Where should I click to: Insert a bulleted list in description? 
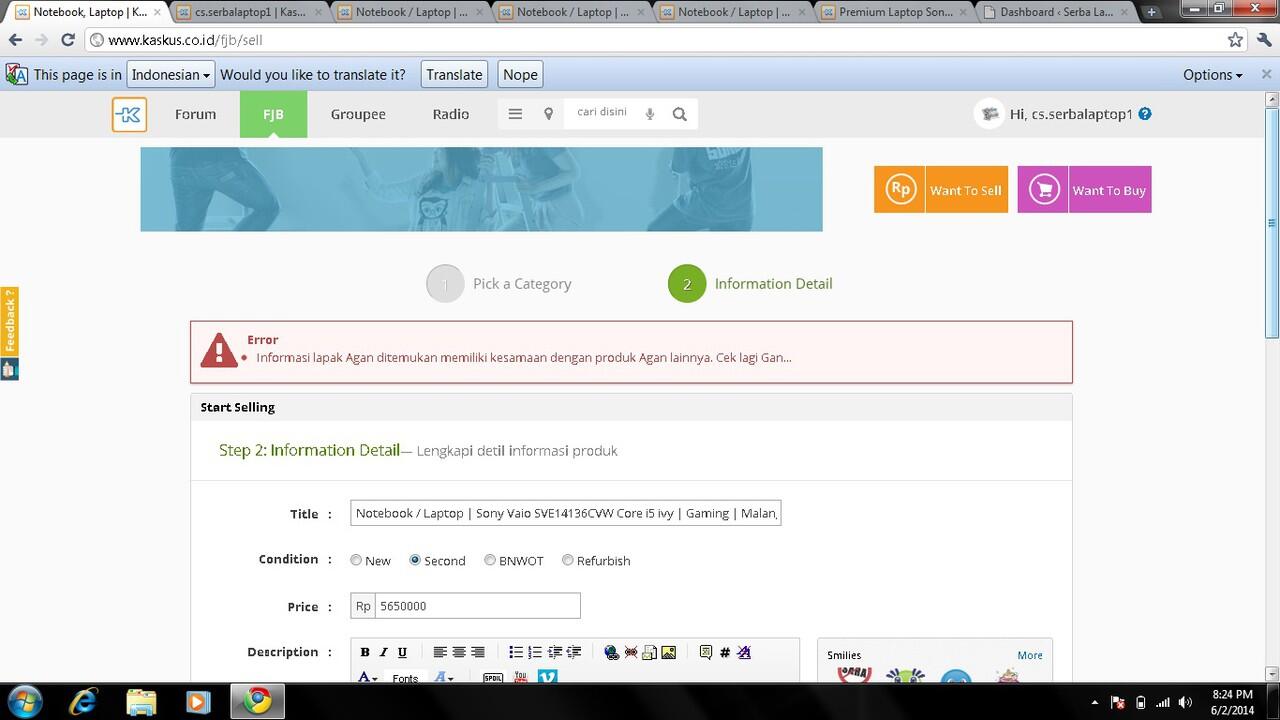(x=516, y=652)
